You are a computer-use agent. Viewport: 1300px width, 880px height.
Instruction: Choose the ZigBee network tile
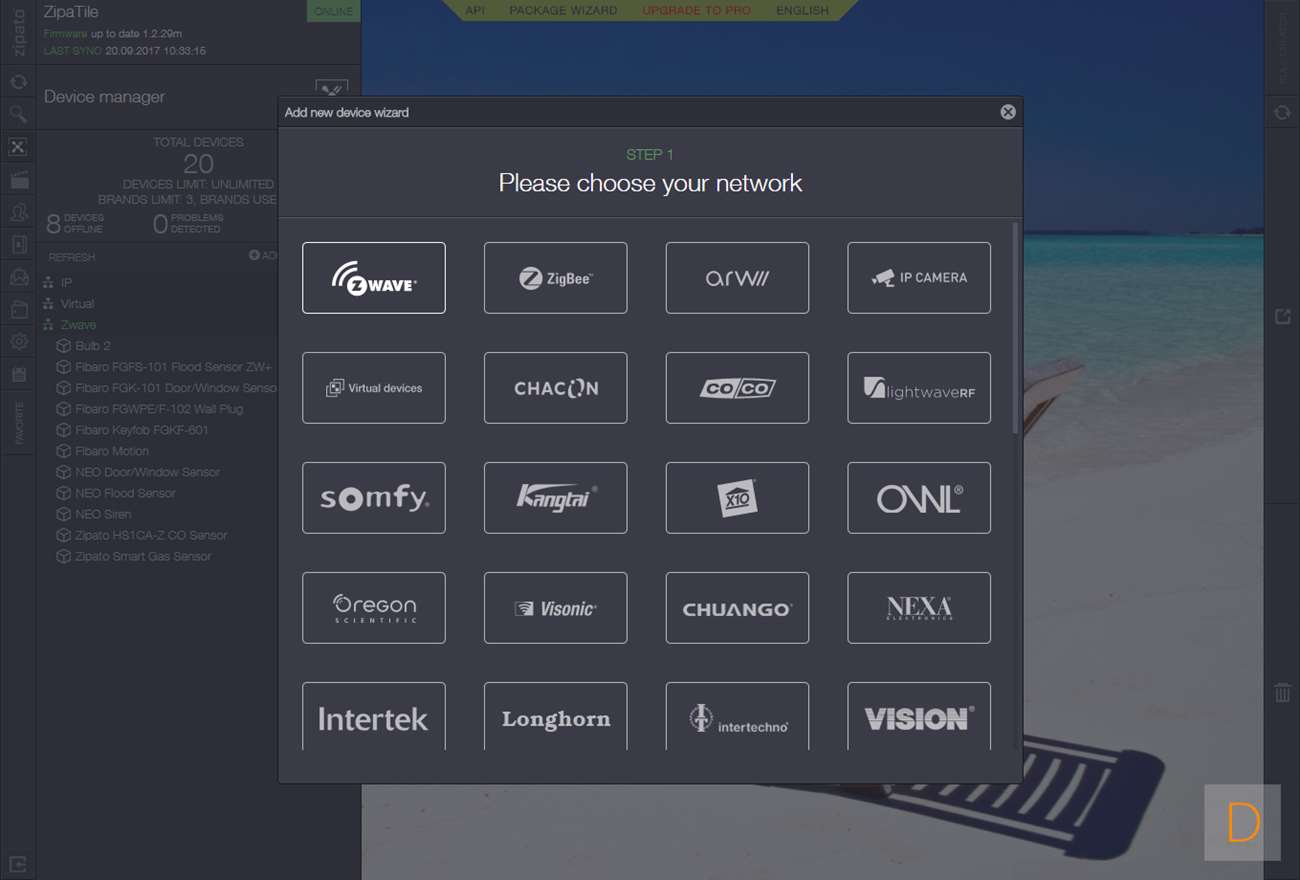[556, 278]
